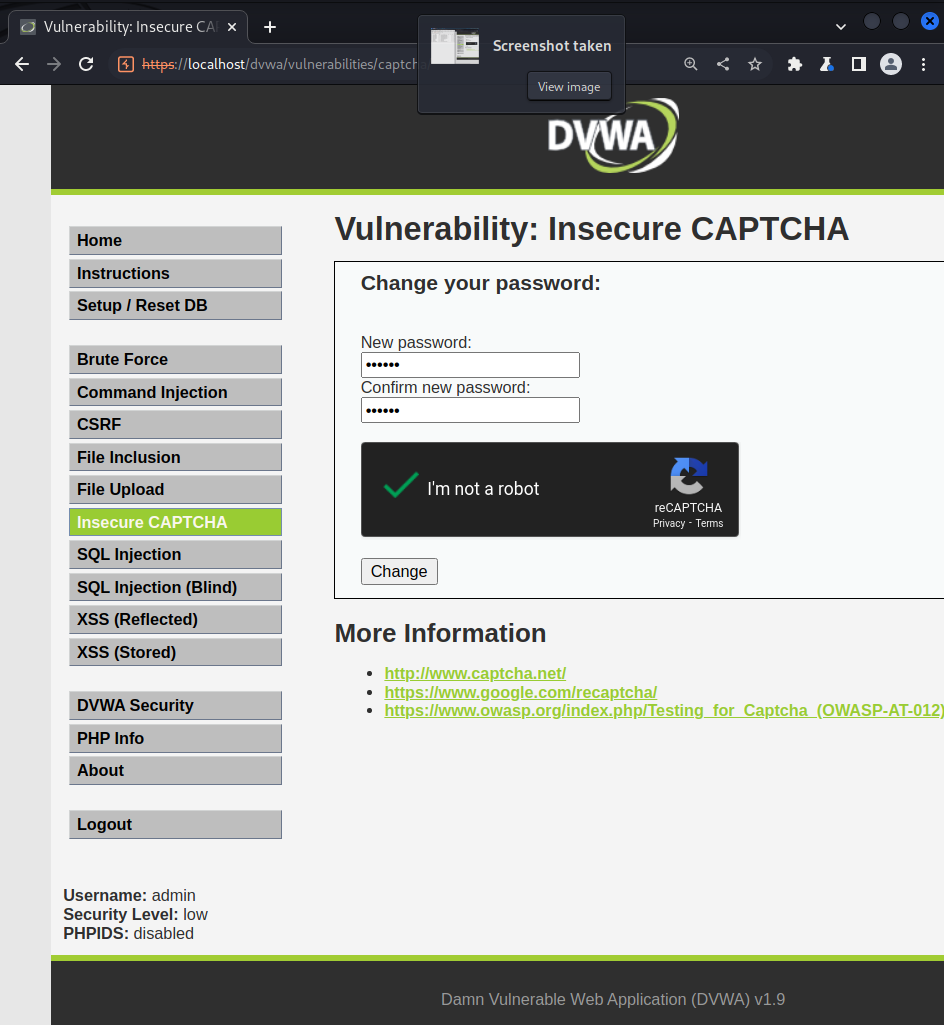Open the Chrome three-dot menu
The width and height of the screenshot is (944, 1025).
(x=923, y=64)
